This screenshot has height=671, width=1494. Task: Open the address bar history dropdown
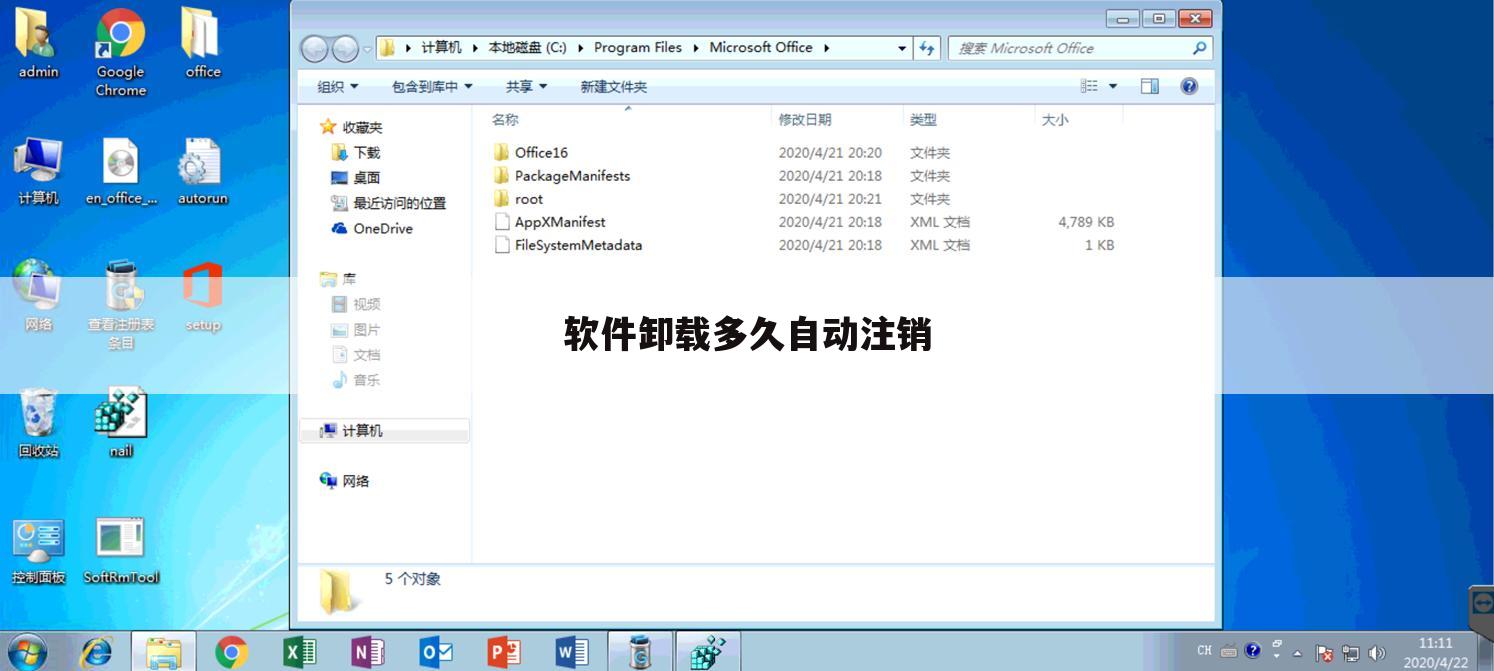click(x=902, y=48)
